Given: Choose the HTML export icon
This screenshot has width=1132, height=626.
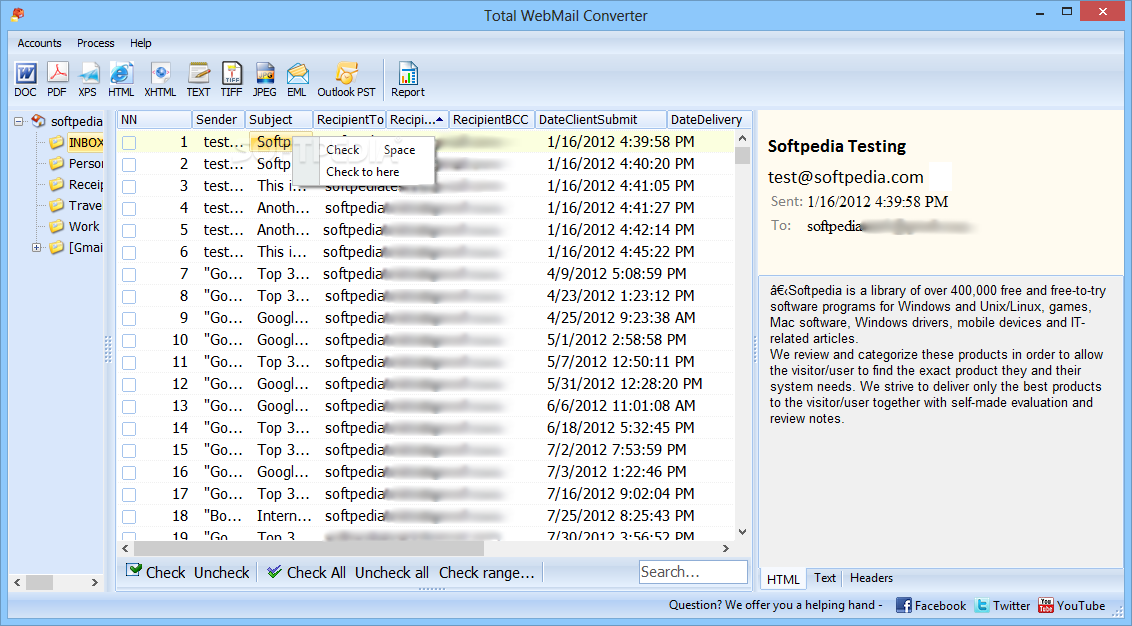Looking at the screenshot, I should tap(121, 79).
